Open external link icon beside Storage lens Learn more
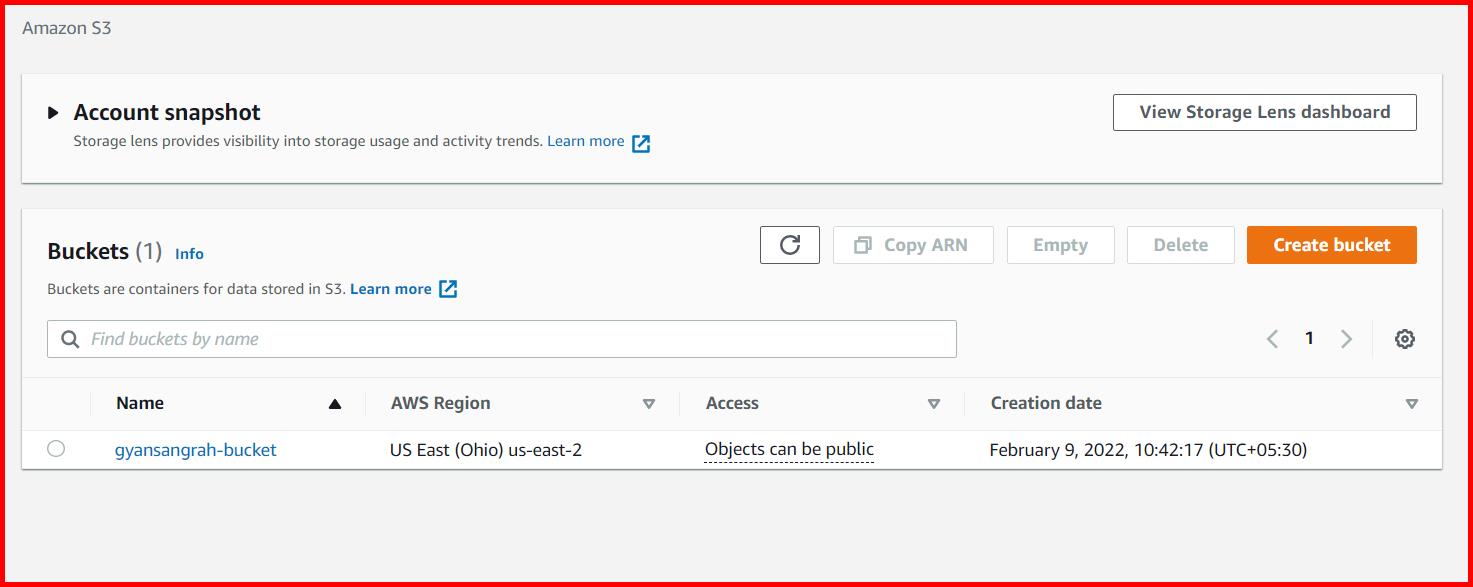The height and width of the screenshot is (587, 1473). coord(641,143)
